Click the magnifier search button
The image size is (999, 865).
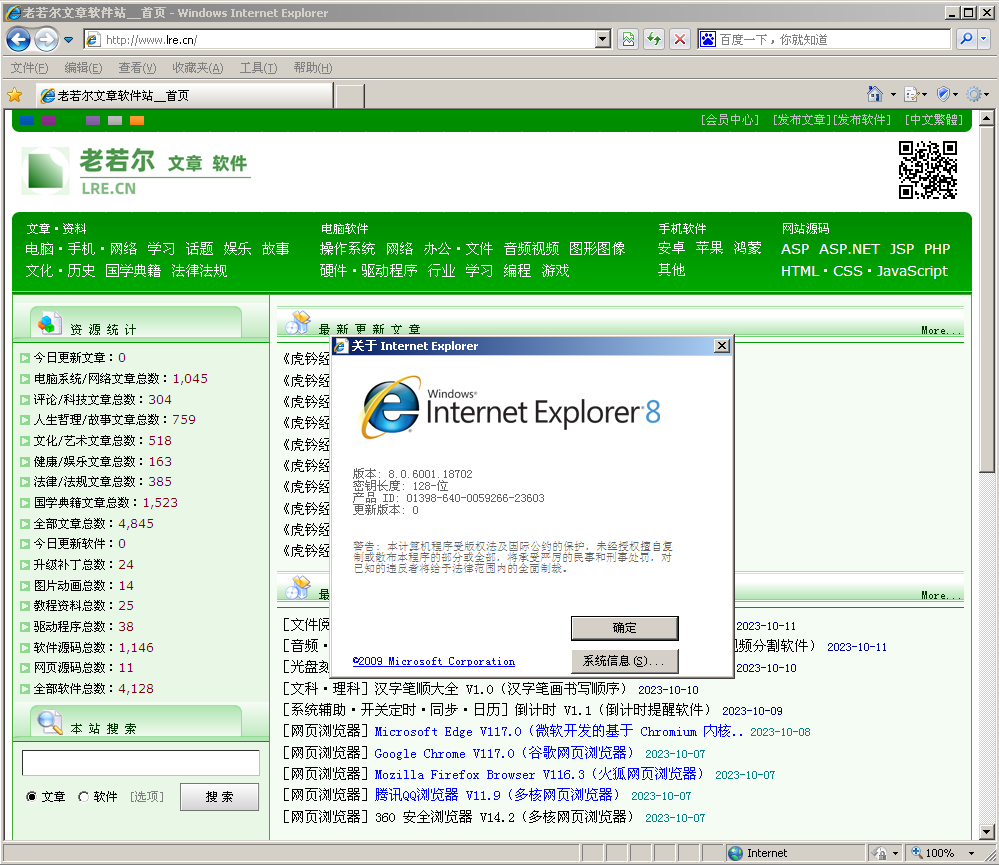(x=967, y=39)
